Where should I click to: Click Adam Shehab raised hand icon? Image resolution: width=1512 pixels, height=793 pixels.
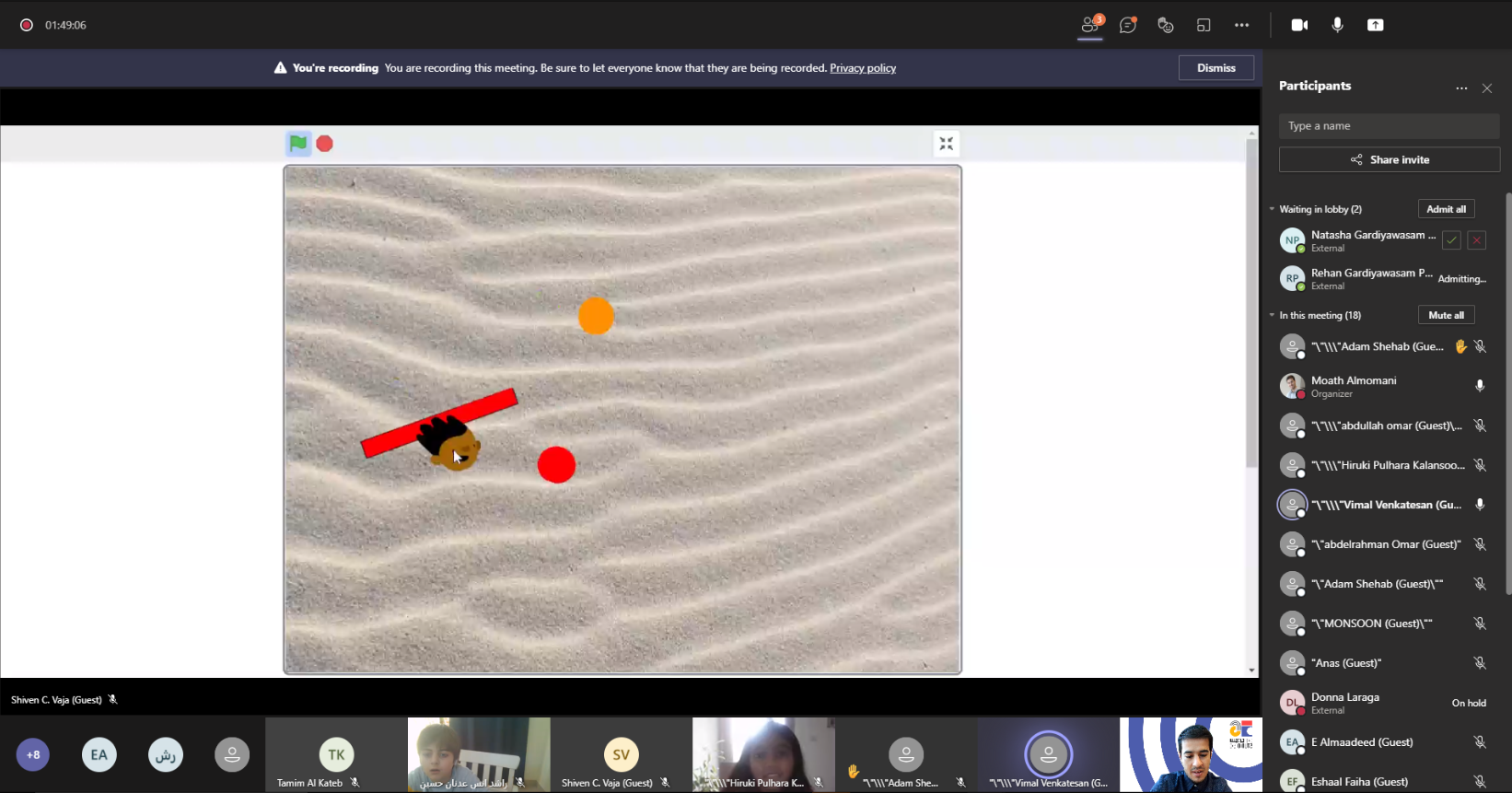click(1460, 346)
